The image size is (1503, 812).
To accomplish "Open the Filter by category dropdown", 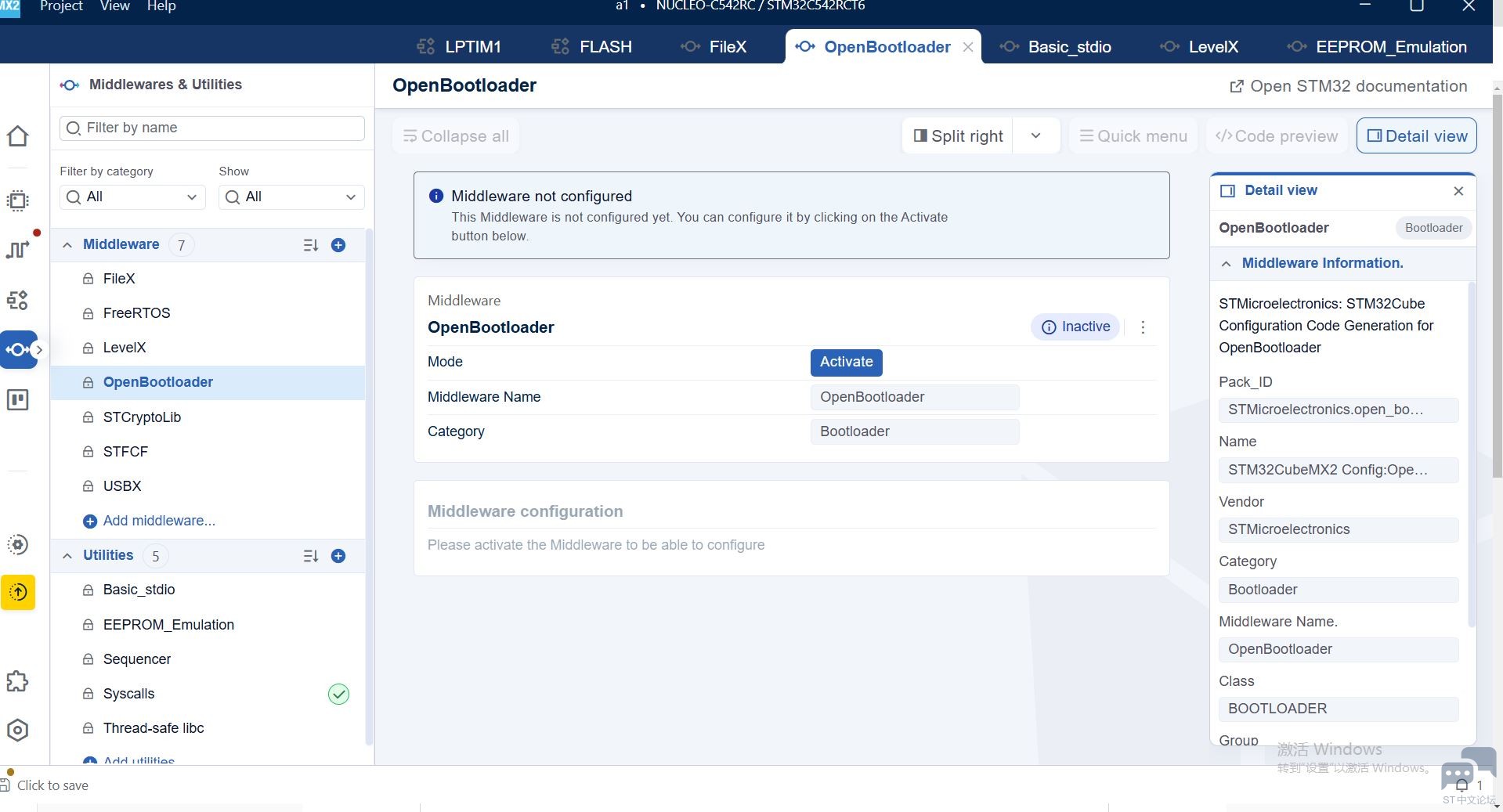I will coord(132,197).
